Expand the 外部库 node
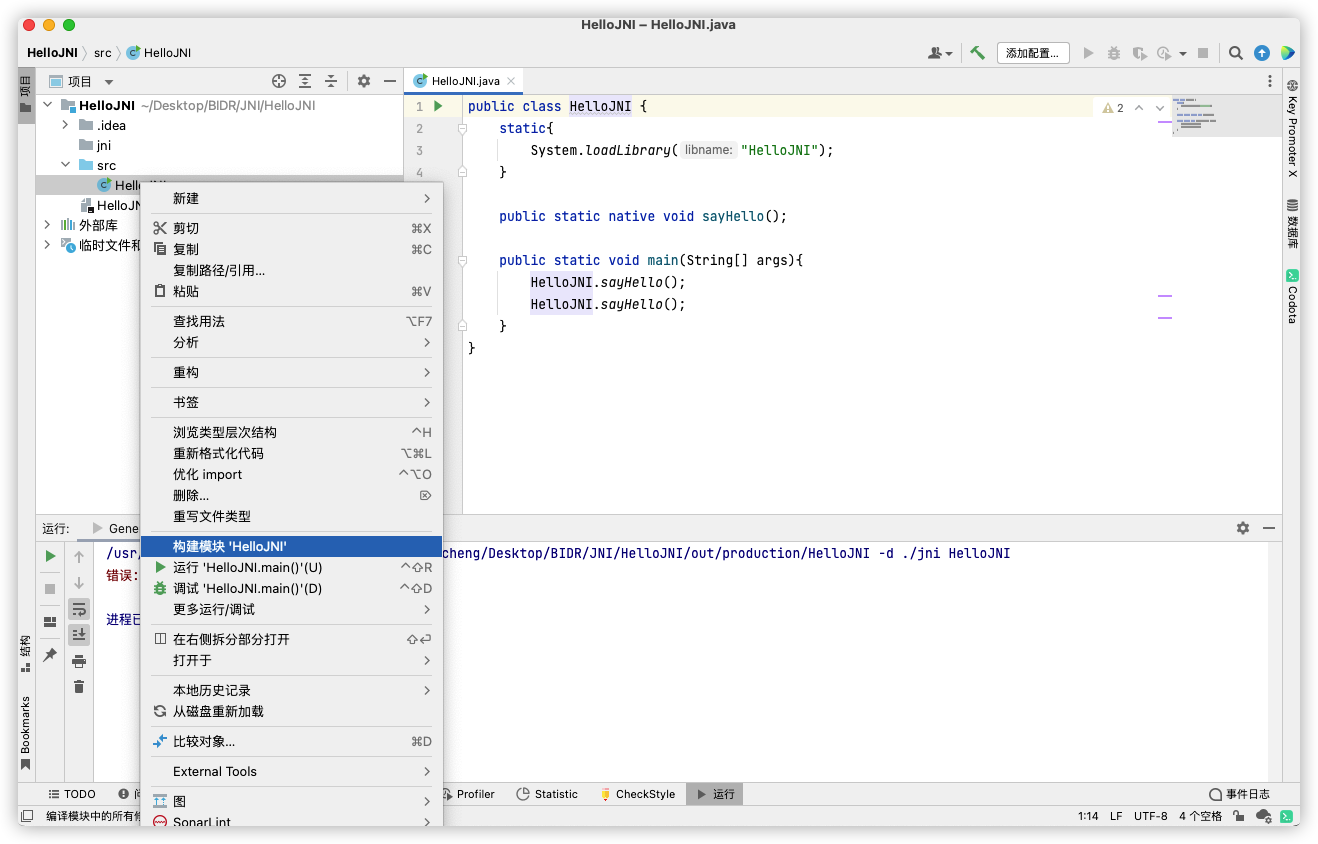 (47, 225)
